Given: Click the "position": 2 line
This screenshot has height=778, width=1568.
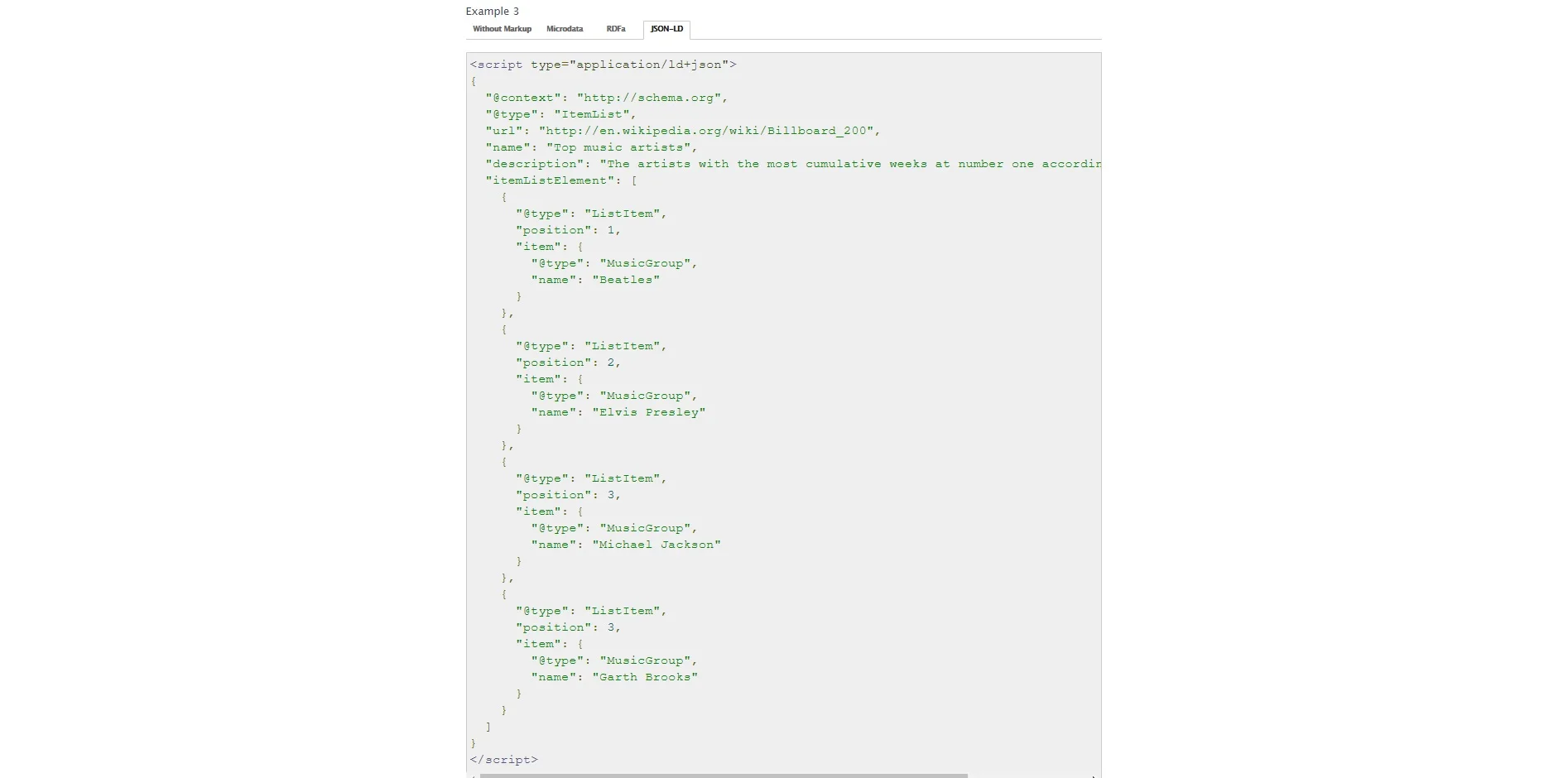Looking at the screenshot, I should point(568,363).
